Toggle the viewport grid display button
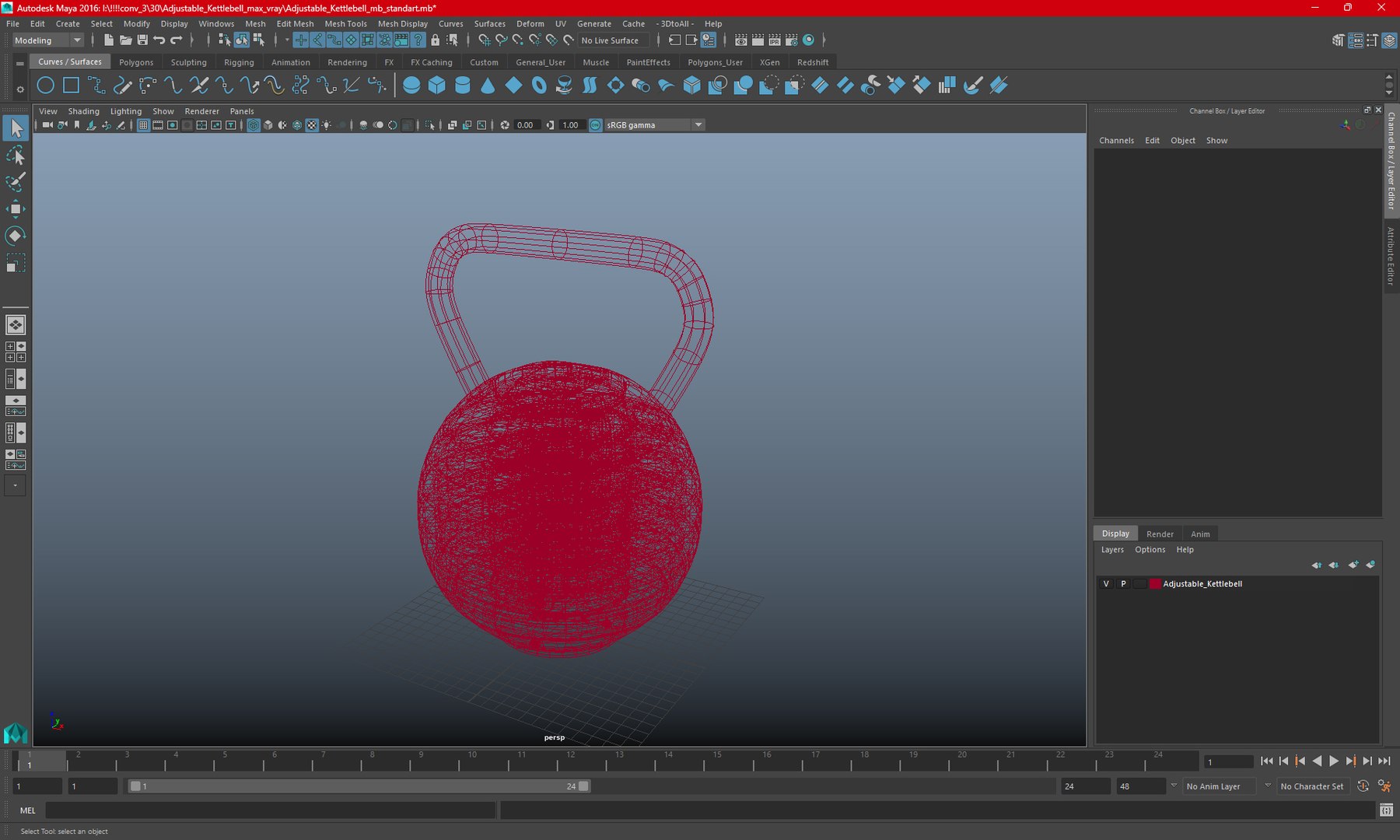The height and width of the screenshot is (840, 1400). (x=143, y=125)
